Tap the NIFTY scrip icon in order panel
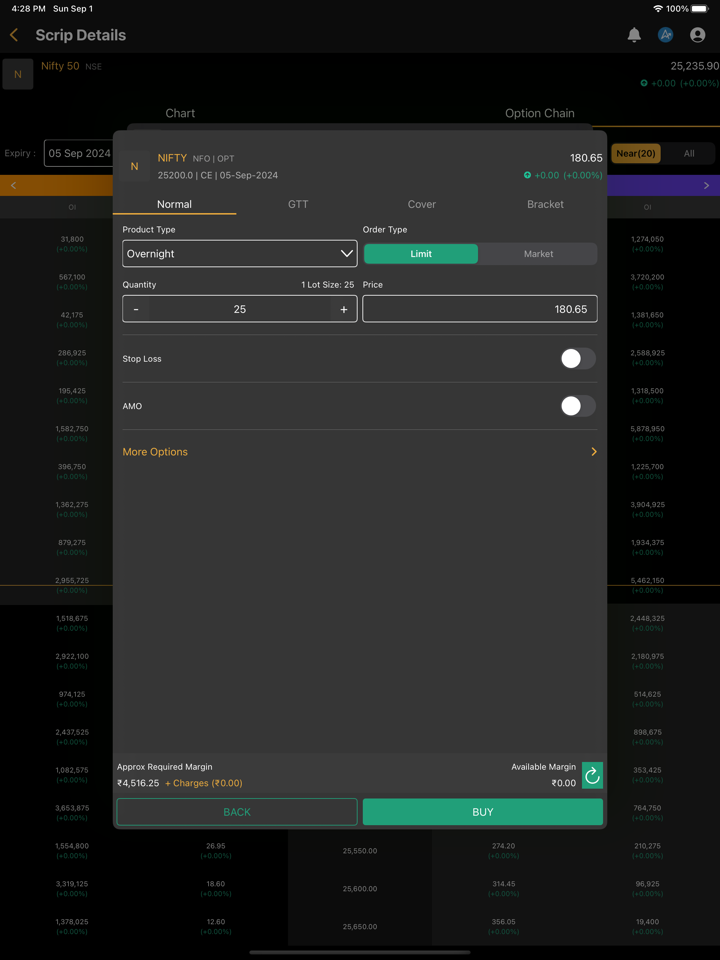 135,166
